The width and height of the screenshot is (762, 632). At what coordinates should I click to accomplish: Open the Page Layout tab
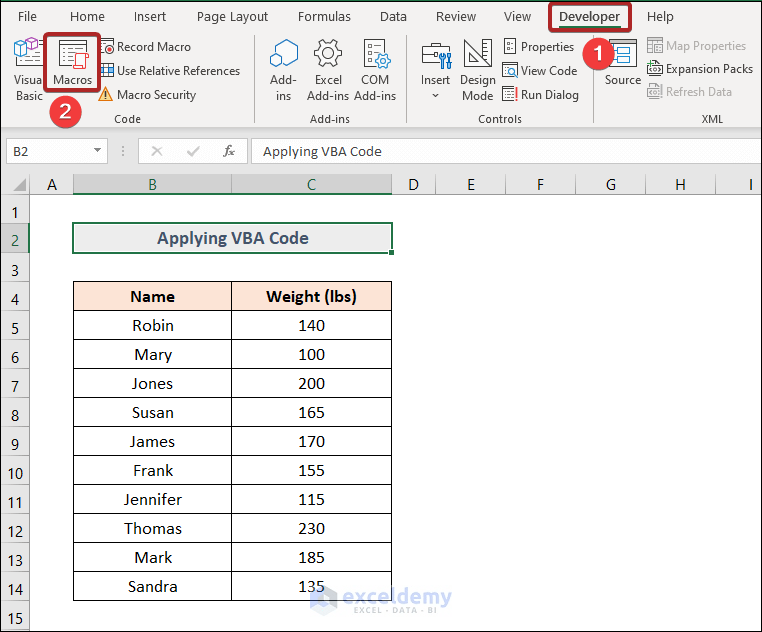point(232,17)
